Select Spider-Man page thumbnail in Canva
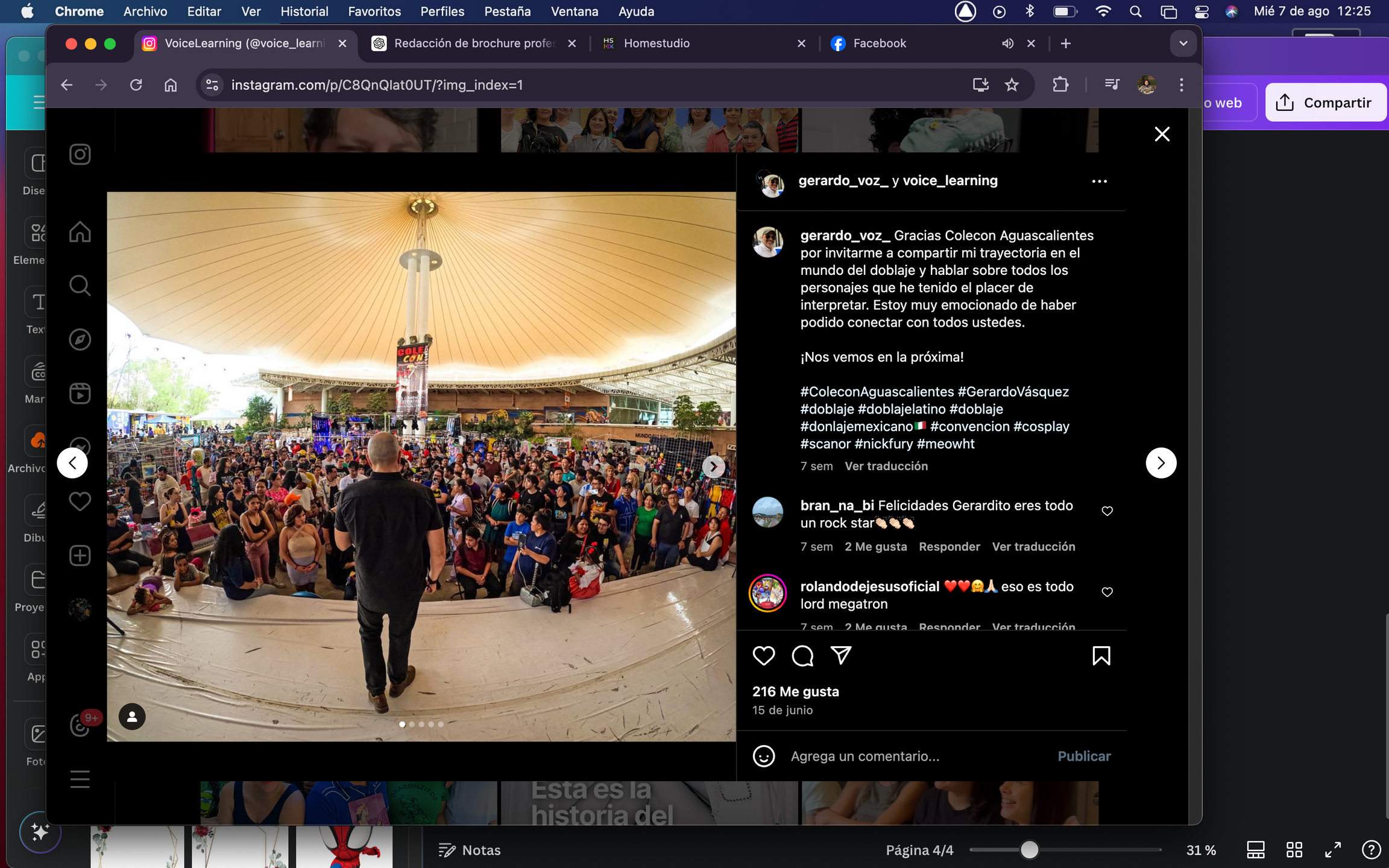The width and height of the screenshot is (1389, 868). [344, 847]
